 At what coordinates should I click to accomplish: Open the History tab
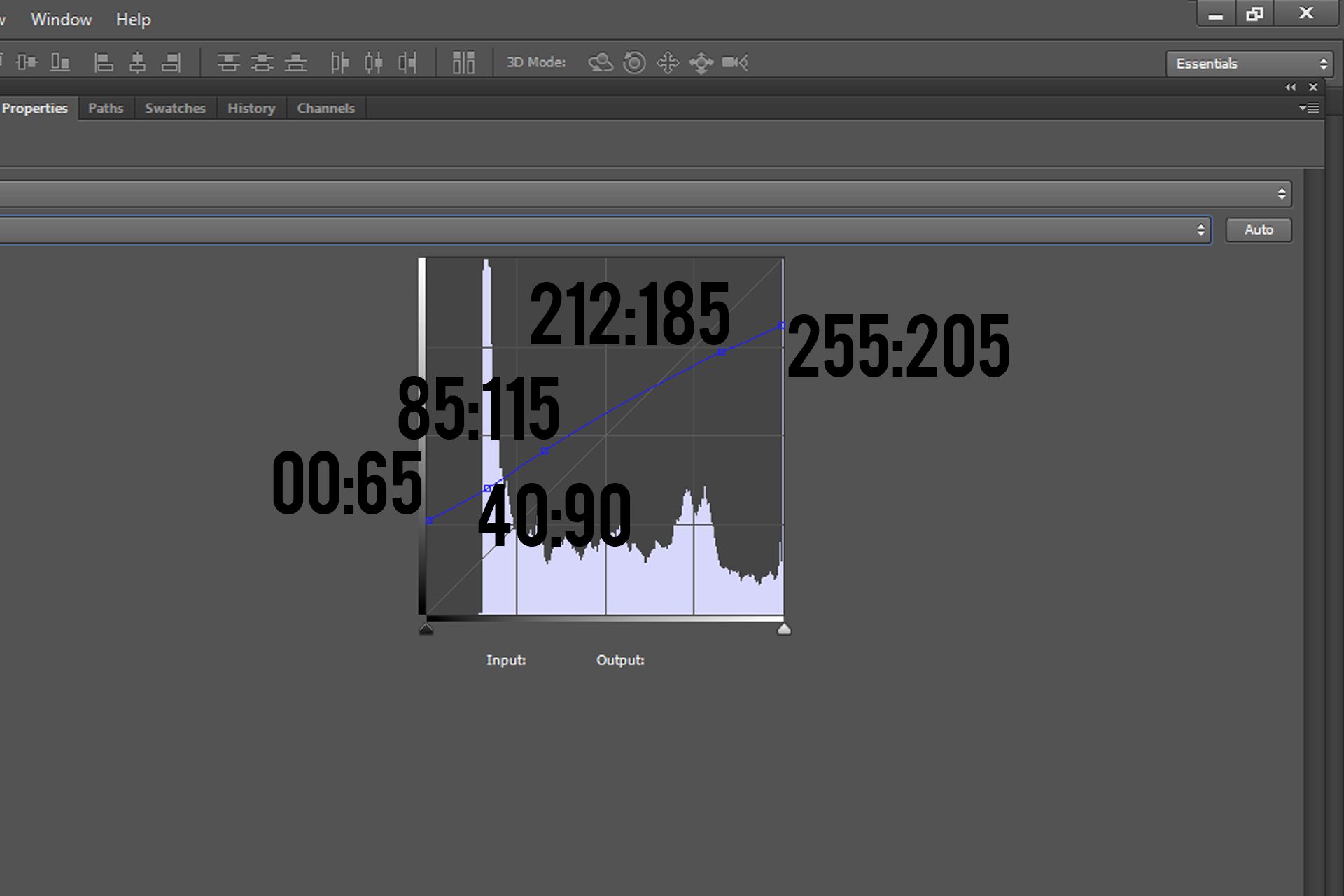[x=251, y=108]
